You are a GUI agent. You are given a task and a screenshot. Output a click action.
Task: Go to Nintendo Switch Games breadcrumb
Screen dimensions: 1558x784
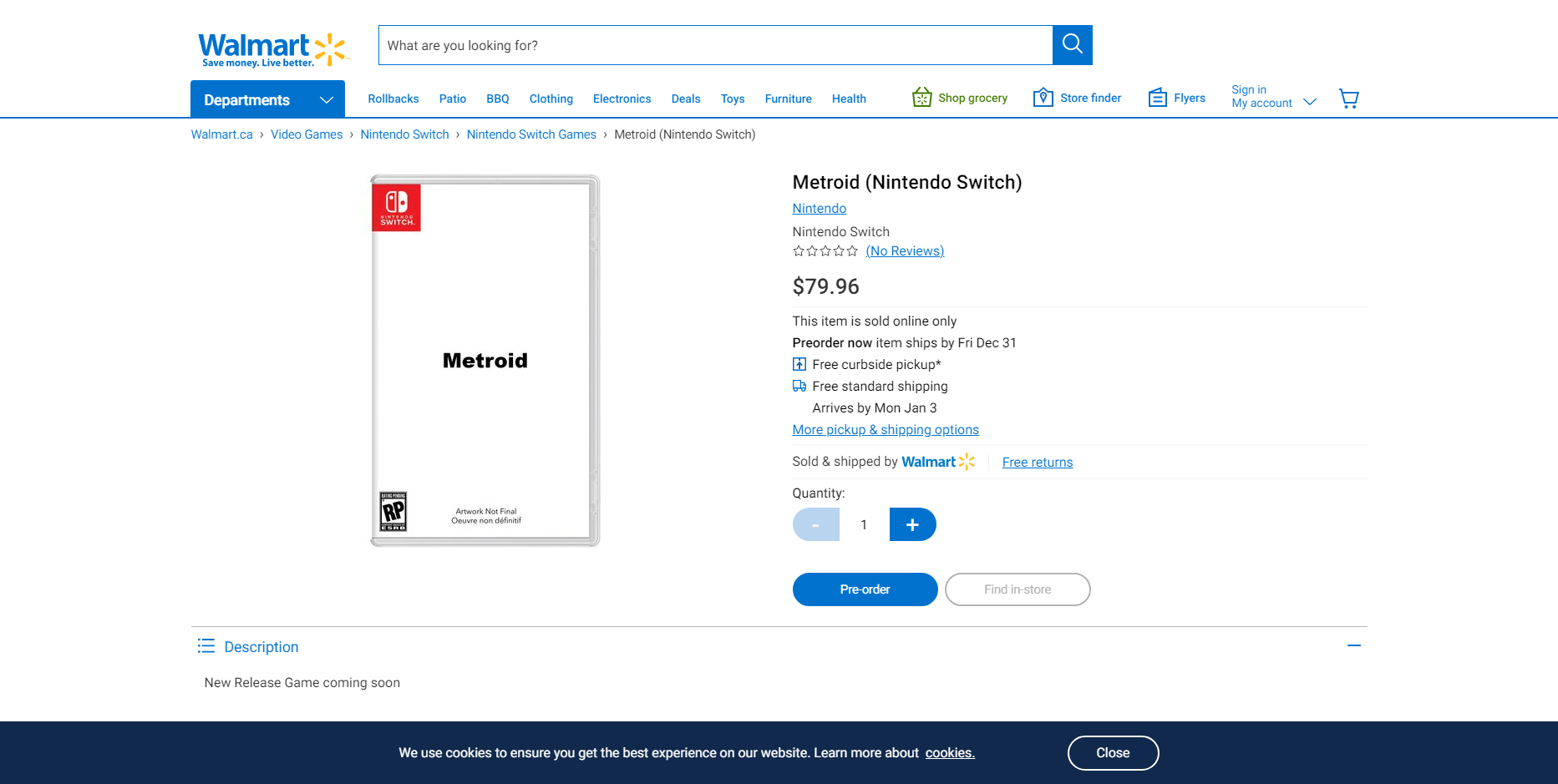click(x=532, y=134)
